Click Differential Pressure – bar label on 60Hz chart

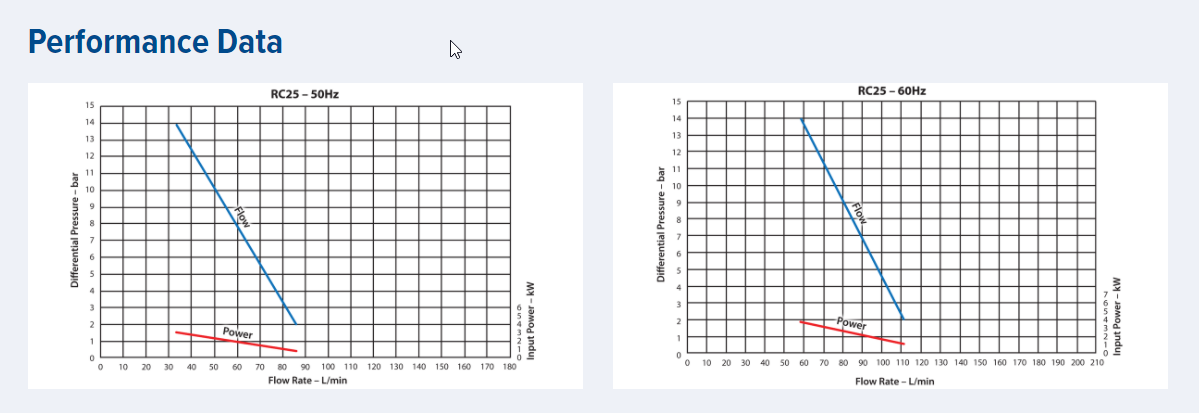tap(661, 226)
